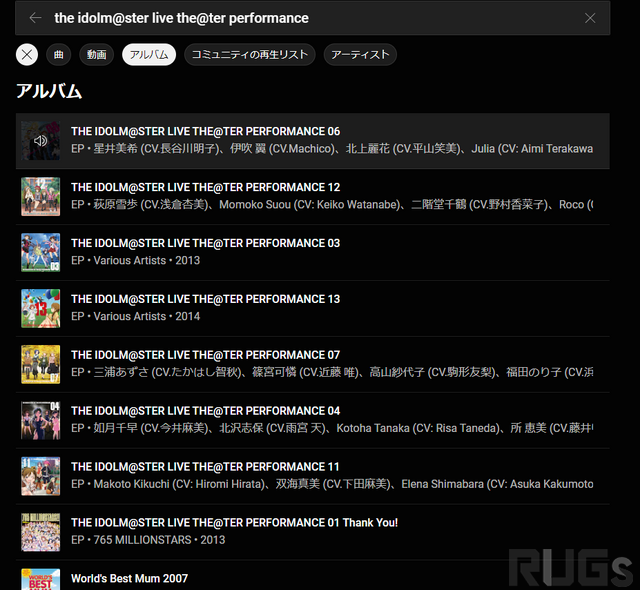Open PERFORMANCE 01 Thank You! album title
The image size is (640, 590).
coord(234,523)
